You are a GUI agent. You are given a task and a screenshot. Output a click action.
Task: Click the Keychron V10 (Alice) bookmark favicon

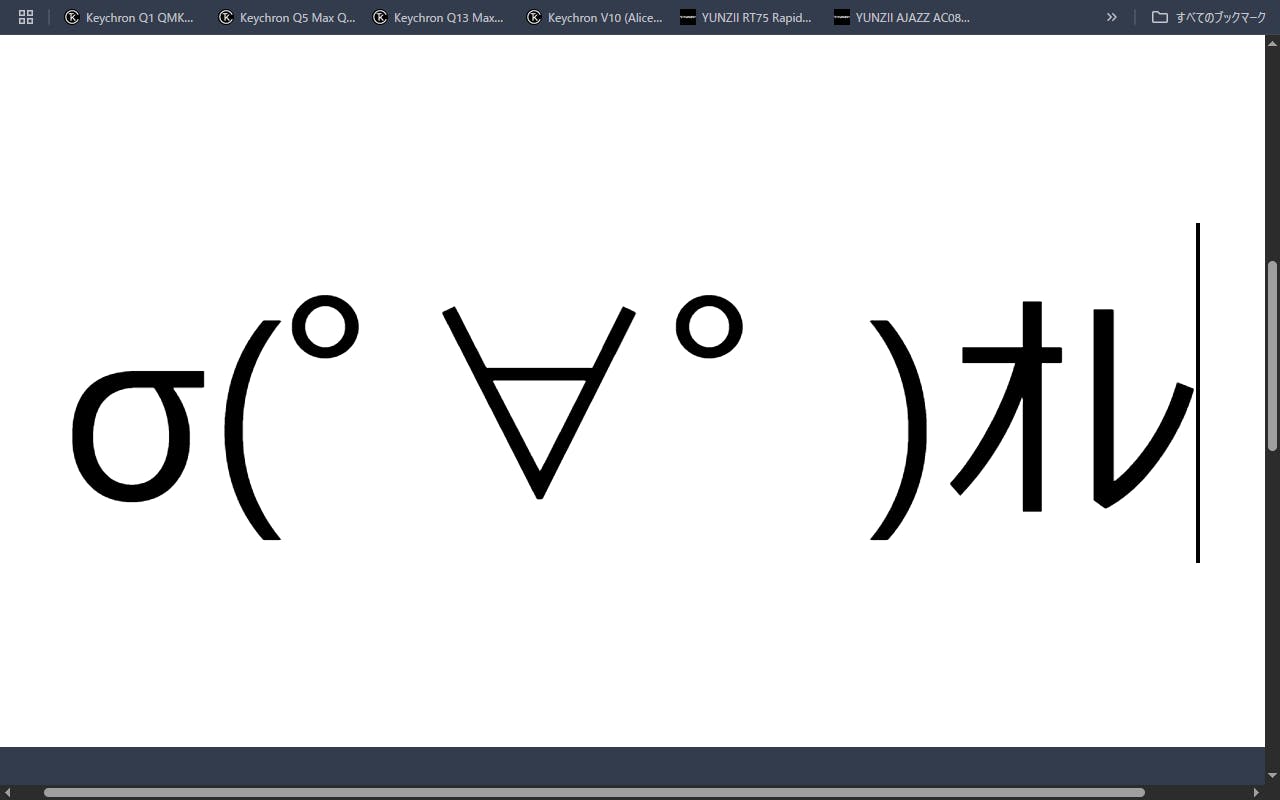534,17
